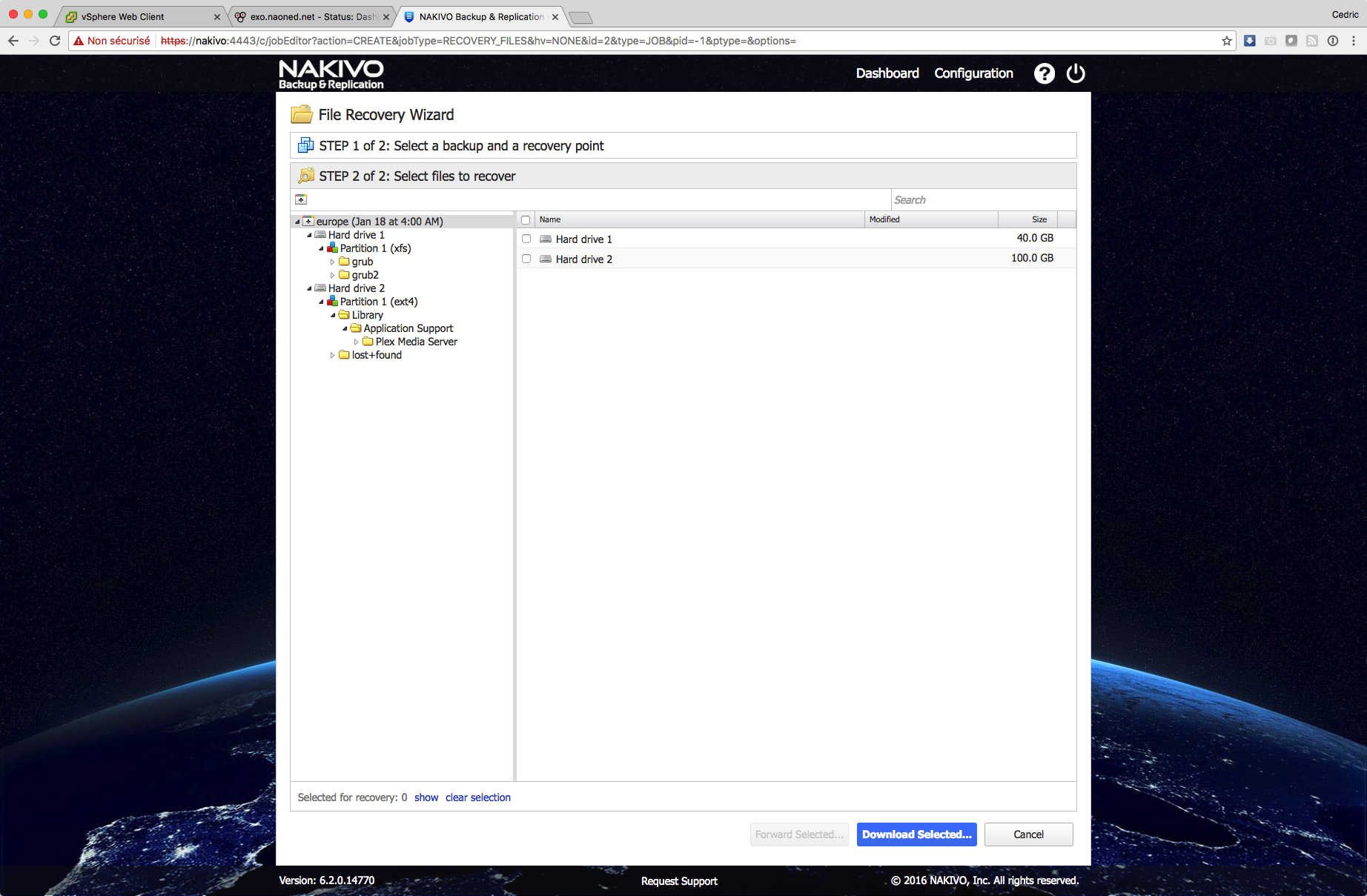Expand the grub folder in tree
Viewport: 1367px width, 896px height.
click(x=332, y=262)
